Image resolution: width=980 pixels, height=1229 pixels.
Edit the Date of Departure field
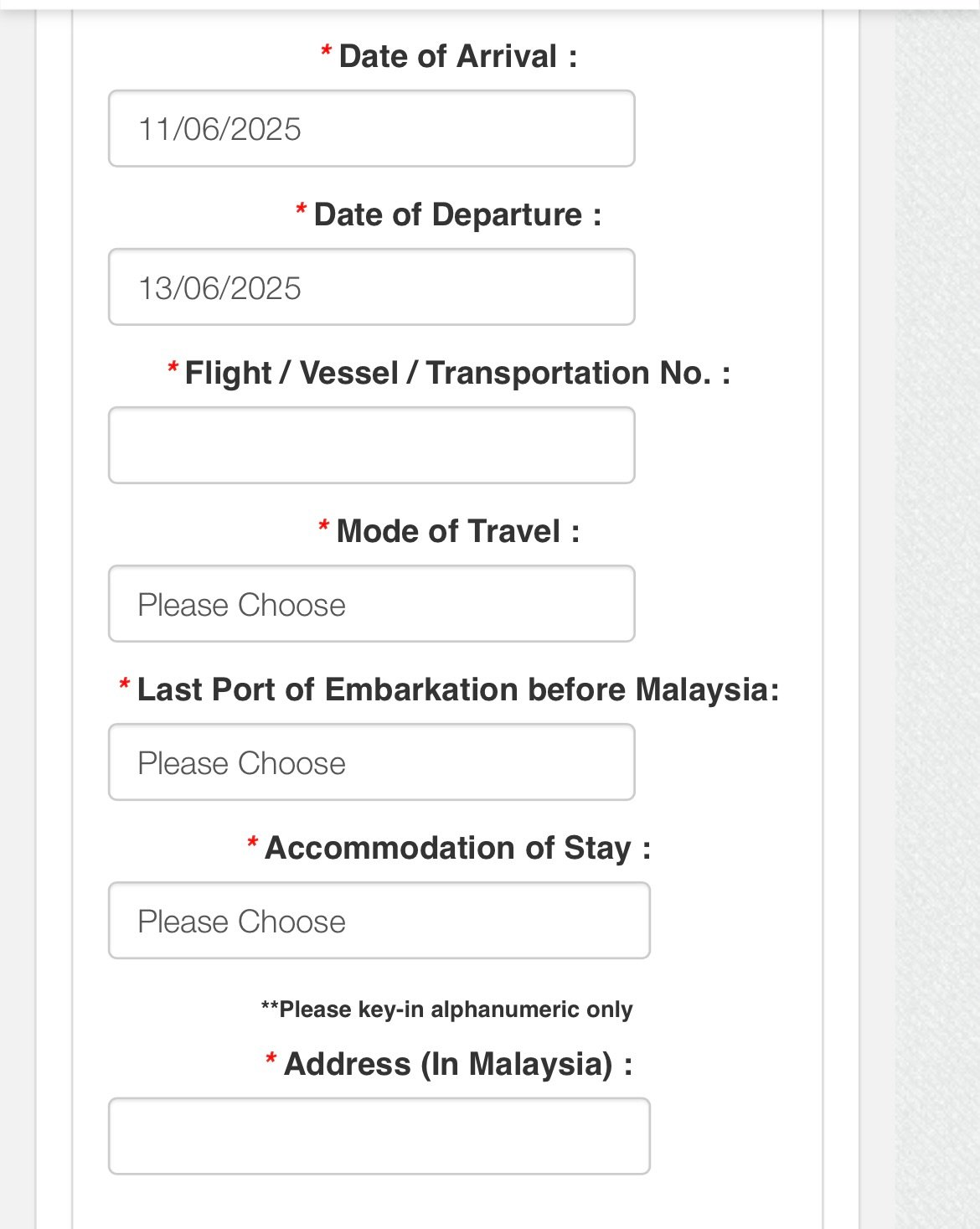[371, 287]
